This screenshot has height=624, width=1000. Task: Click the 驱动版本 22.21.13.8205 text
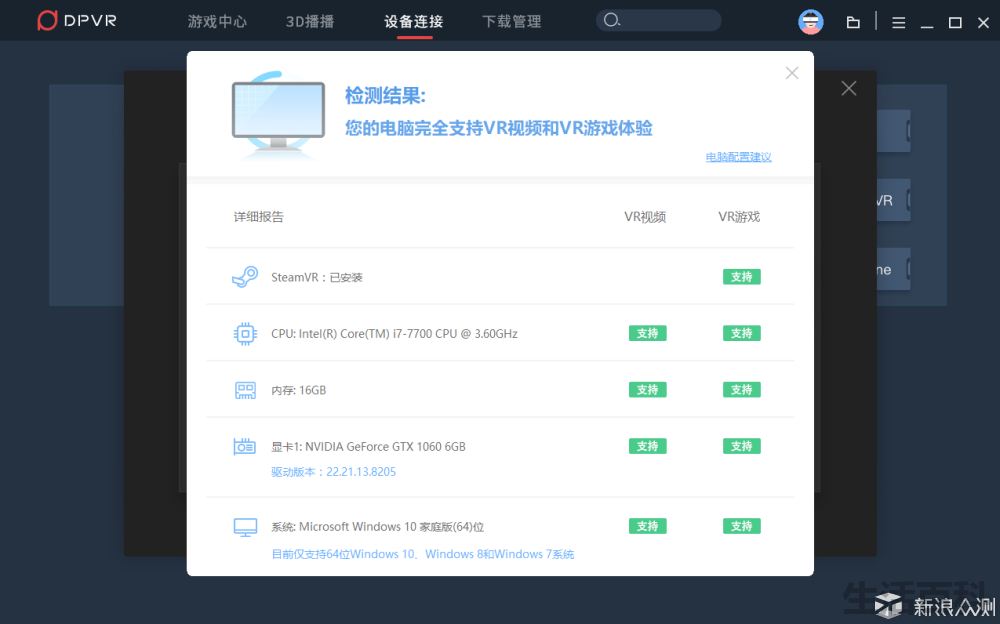pos(334,472)
